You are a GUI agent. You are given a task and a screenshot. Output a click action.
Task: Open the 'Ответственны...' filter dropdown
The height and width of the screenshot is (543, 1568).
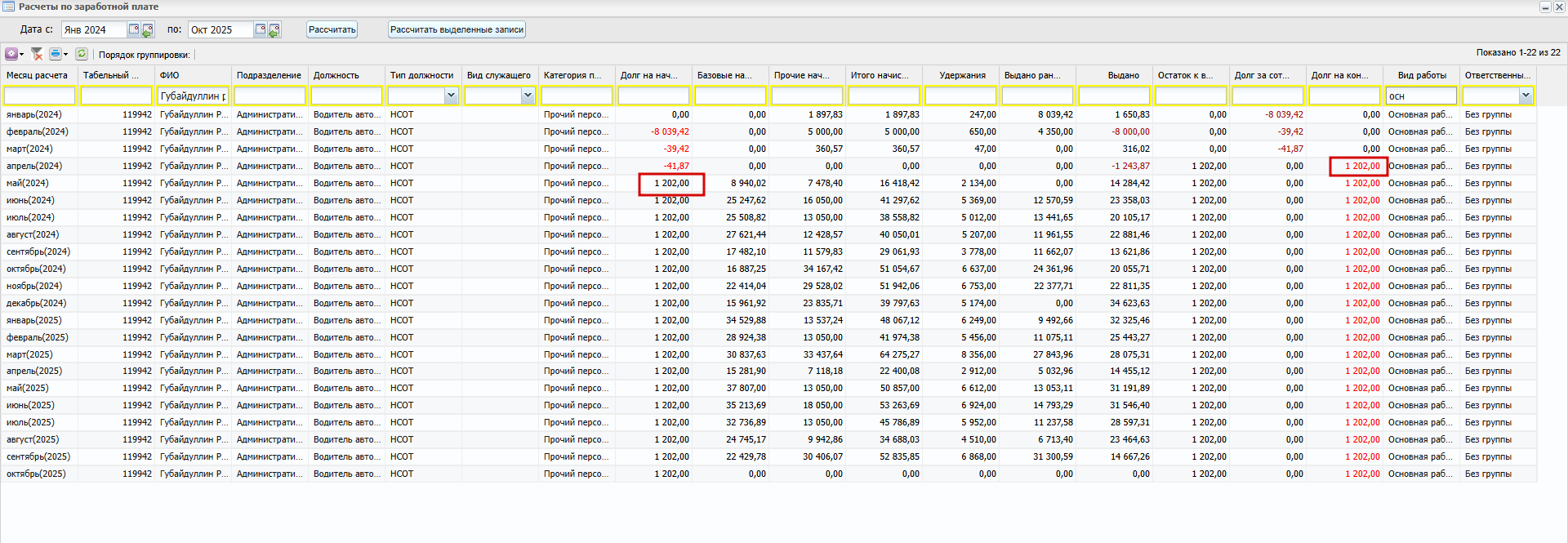pyautogui.click(x=1526, y=96)
